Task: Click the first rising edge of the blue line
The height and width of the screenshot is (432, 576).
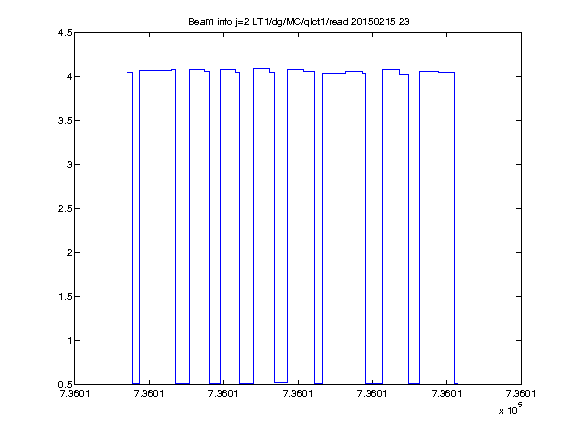Action: click(x=140, y=227)
